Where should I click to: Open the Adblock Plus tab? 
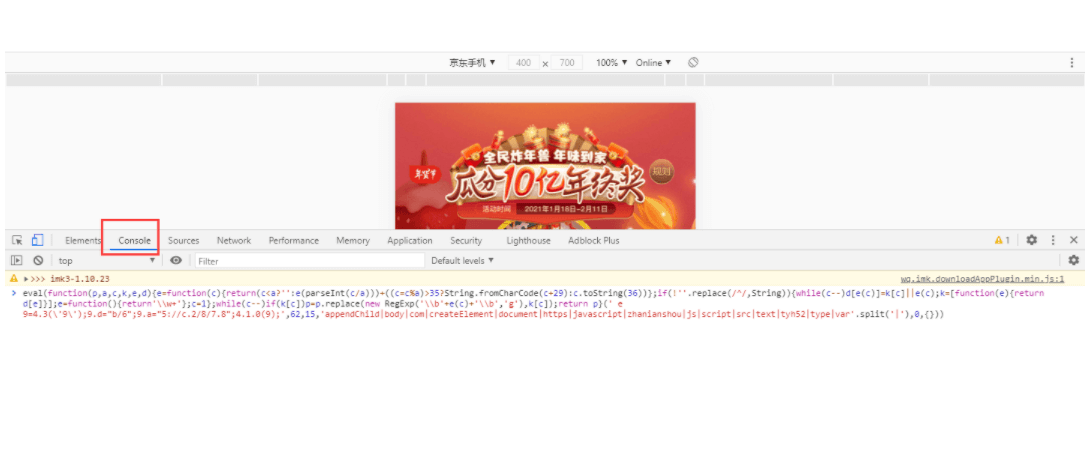point(593,241)
